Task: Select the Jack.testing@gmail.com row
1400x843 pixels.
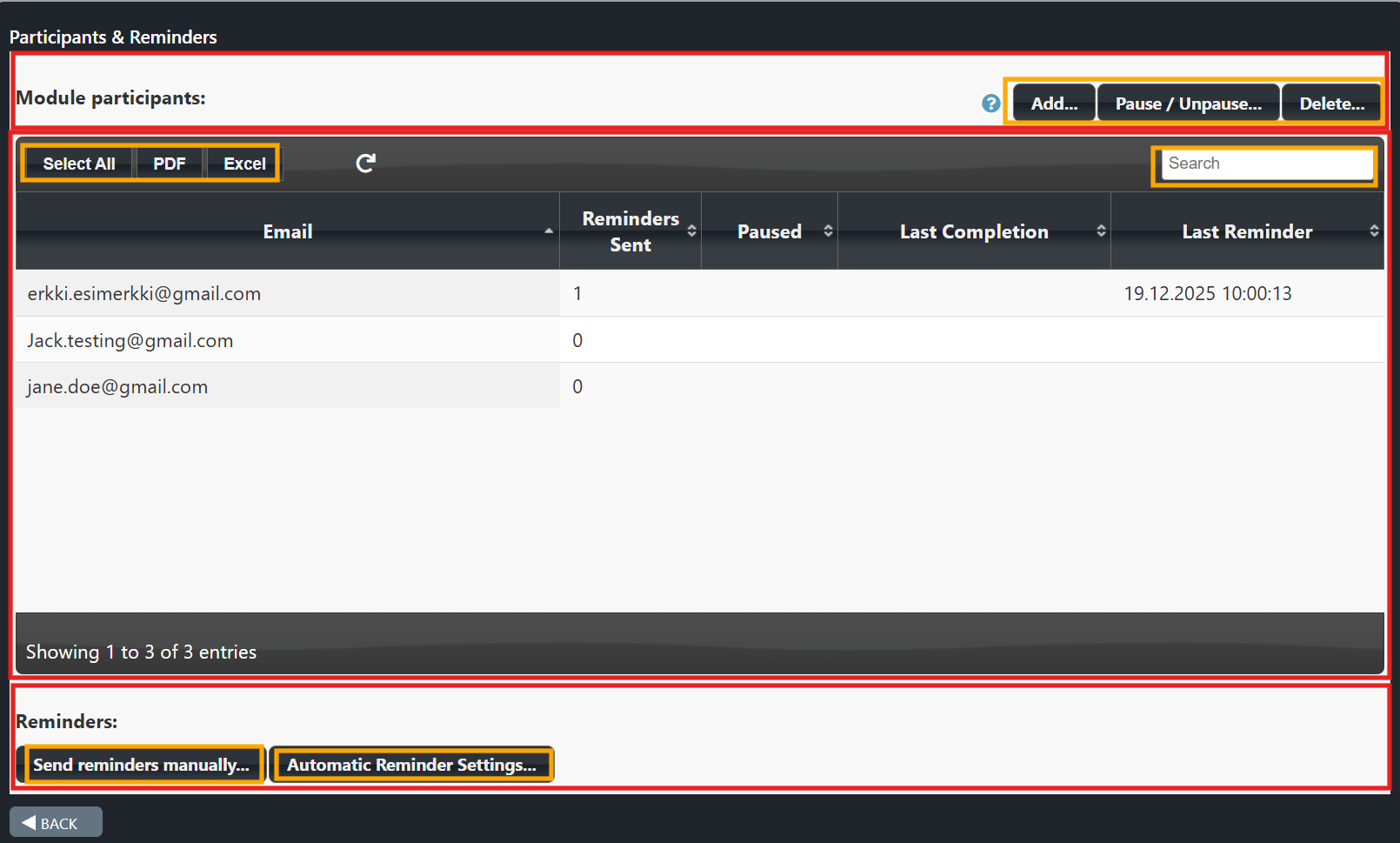Action: point(130,341)
